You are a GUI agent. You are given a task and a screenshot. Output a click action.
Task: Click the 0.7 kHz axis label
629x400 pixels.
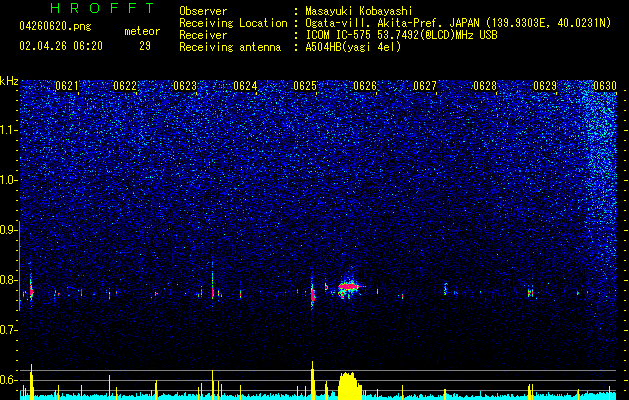point(9,330)
